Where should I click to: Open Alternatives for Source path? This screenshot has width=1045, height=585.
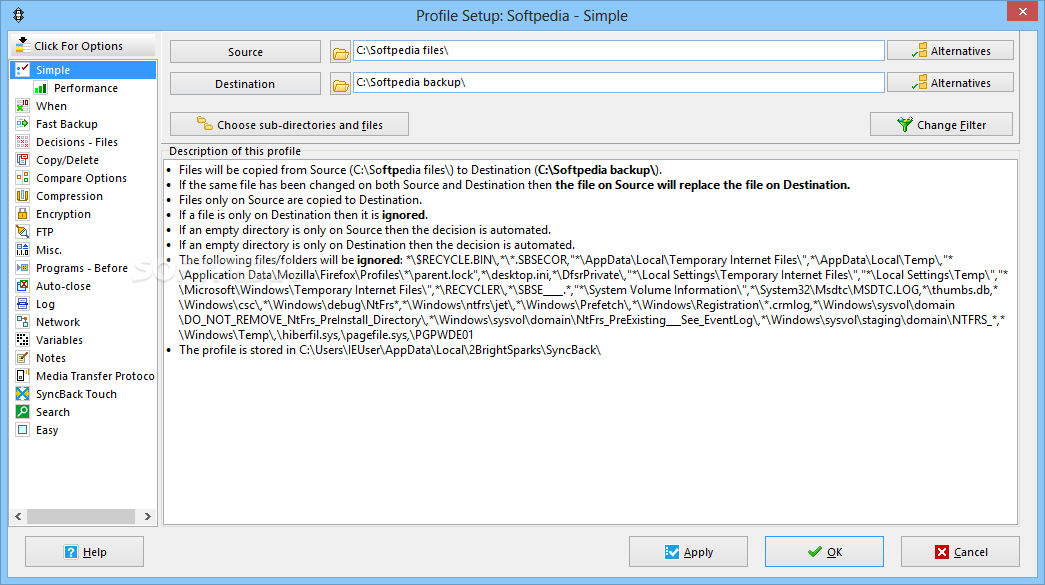tap(950, 51)
